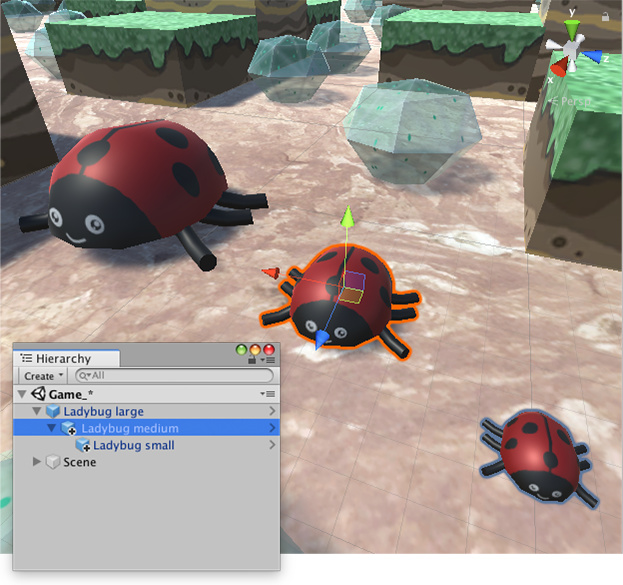Expand the Scene object in Hierarchy
The height and width of the screenshot is (585, 623).
pos(38,462)
